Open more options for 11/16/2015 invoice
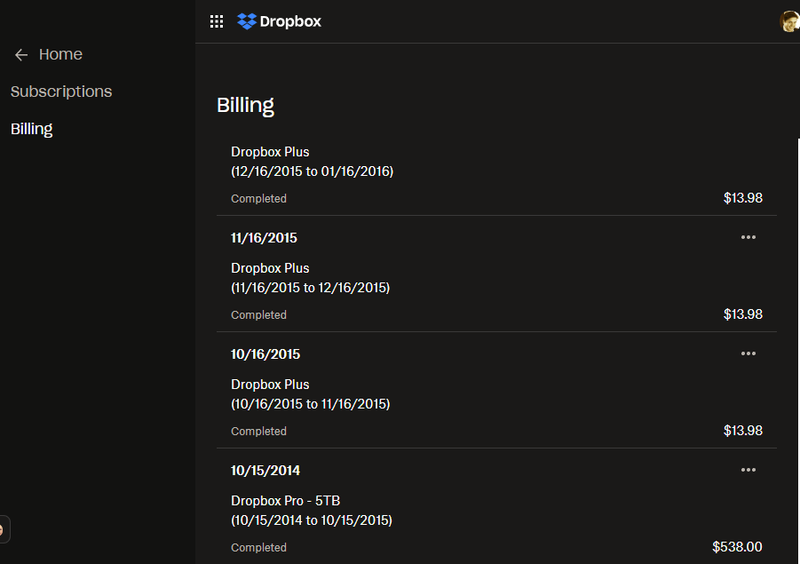 pyautogui.click(x=748, y=237)
